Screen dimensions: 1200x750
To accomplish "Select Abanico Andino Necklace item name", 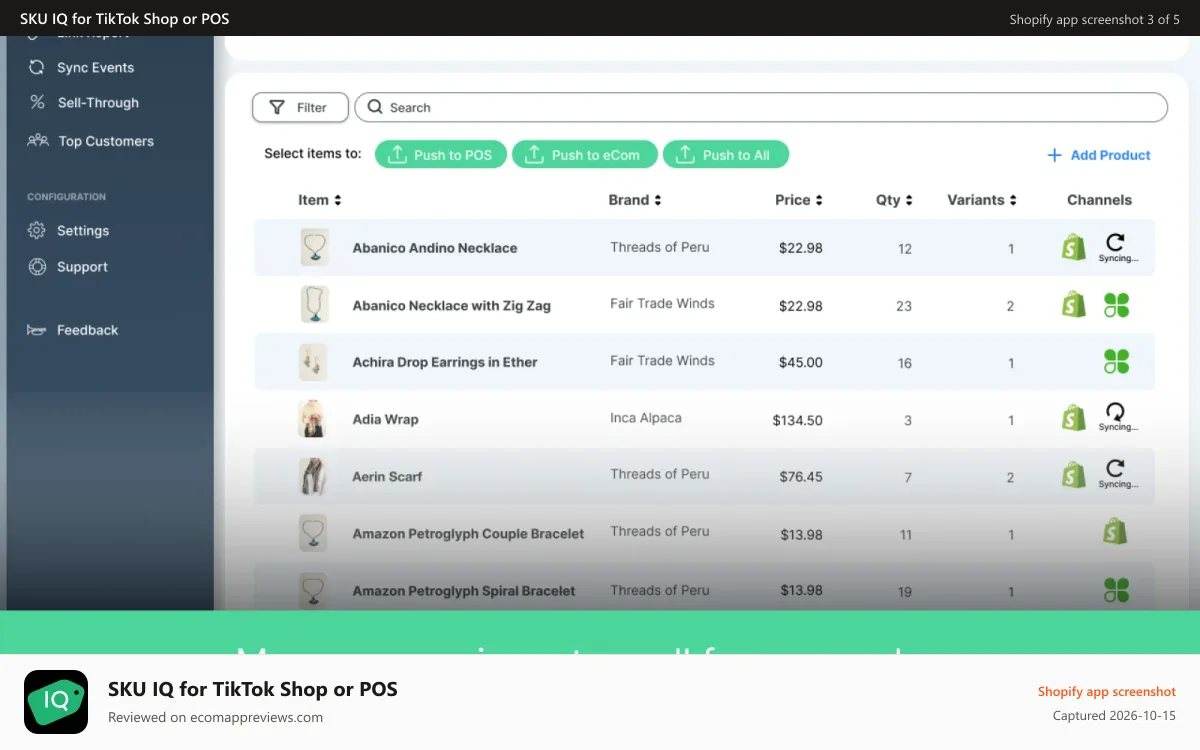I will tap(435, 248).
